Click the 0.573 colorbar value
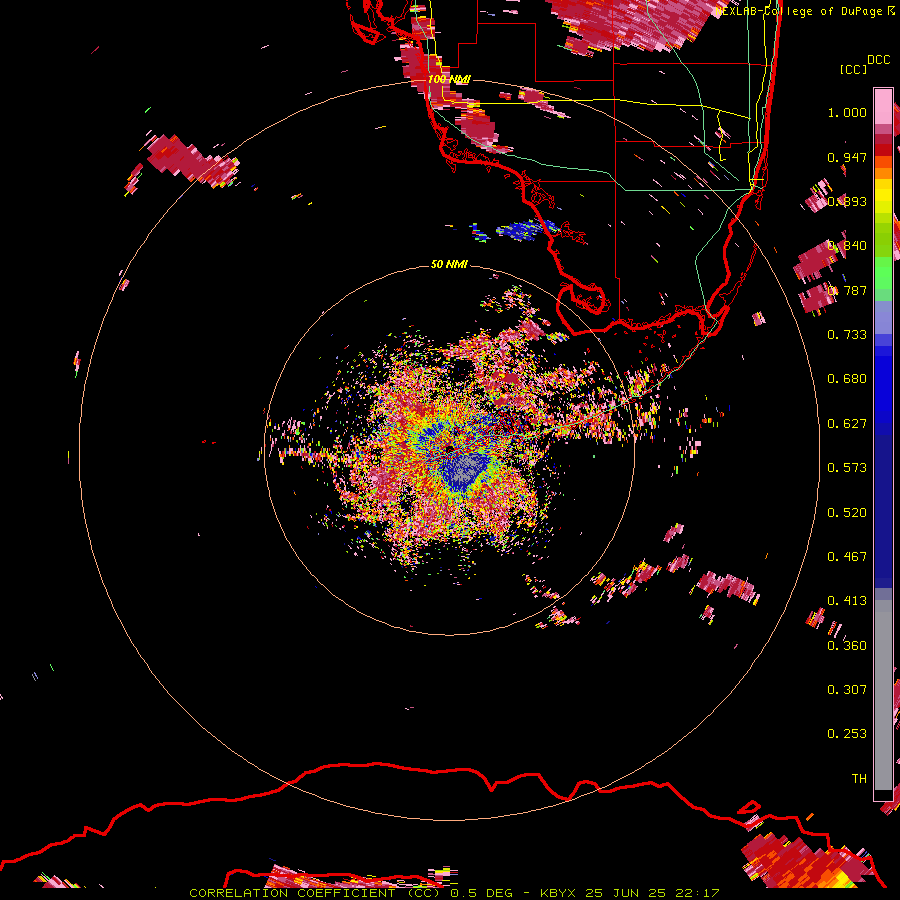 pos(847,468)
